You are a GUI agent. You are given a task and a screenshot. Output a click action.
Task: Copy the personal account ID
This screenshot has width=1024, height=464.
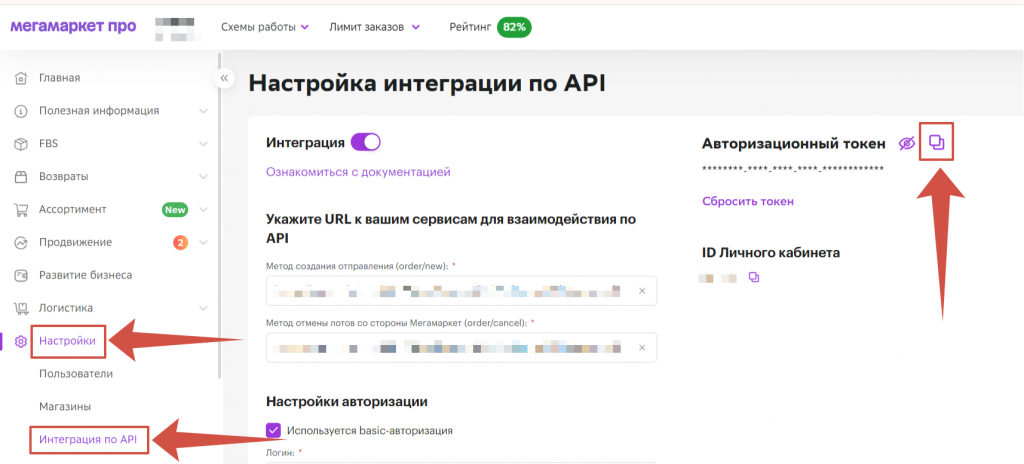point(754,277)
